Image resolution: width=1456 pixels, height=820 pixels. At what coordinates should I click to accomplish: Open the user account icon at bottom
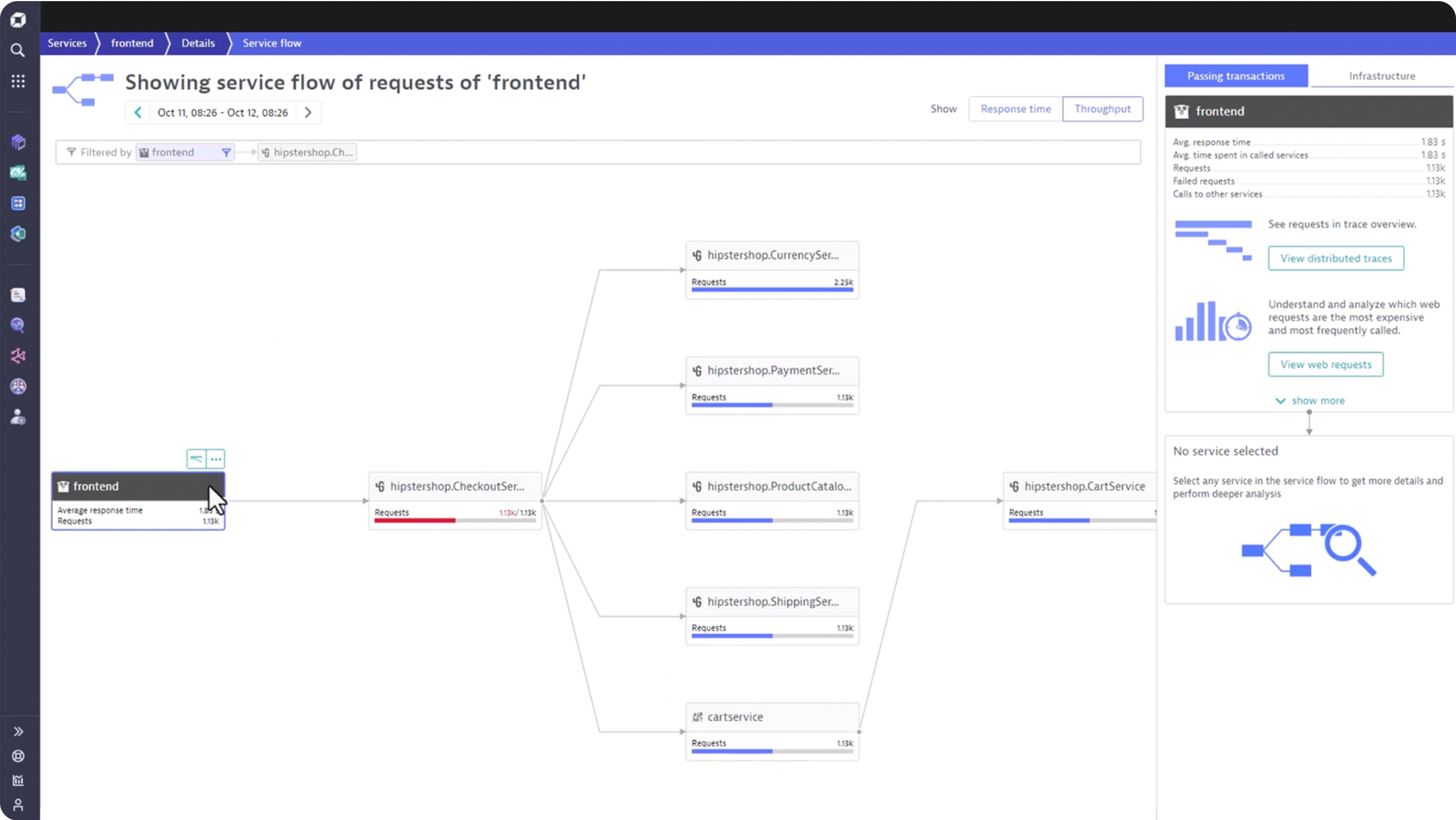(x=18, y=804)
